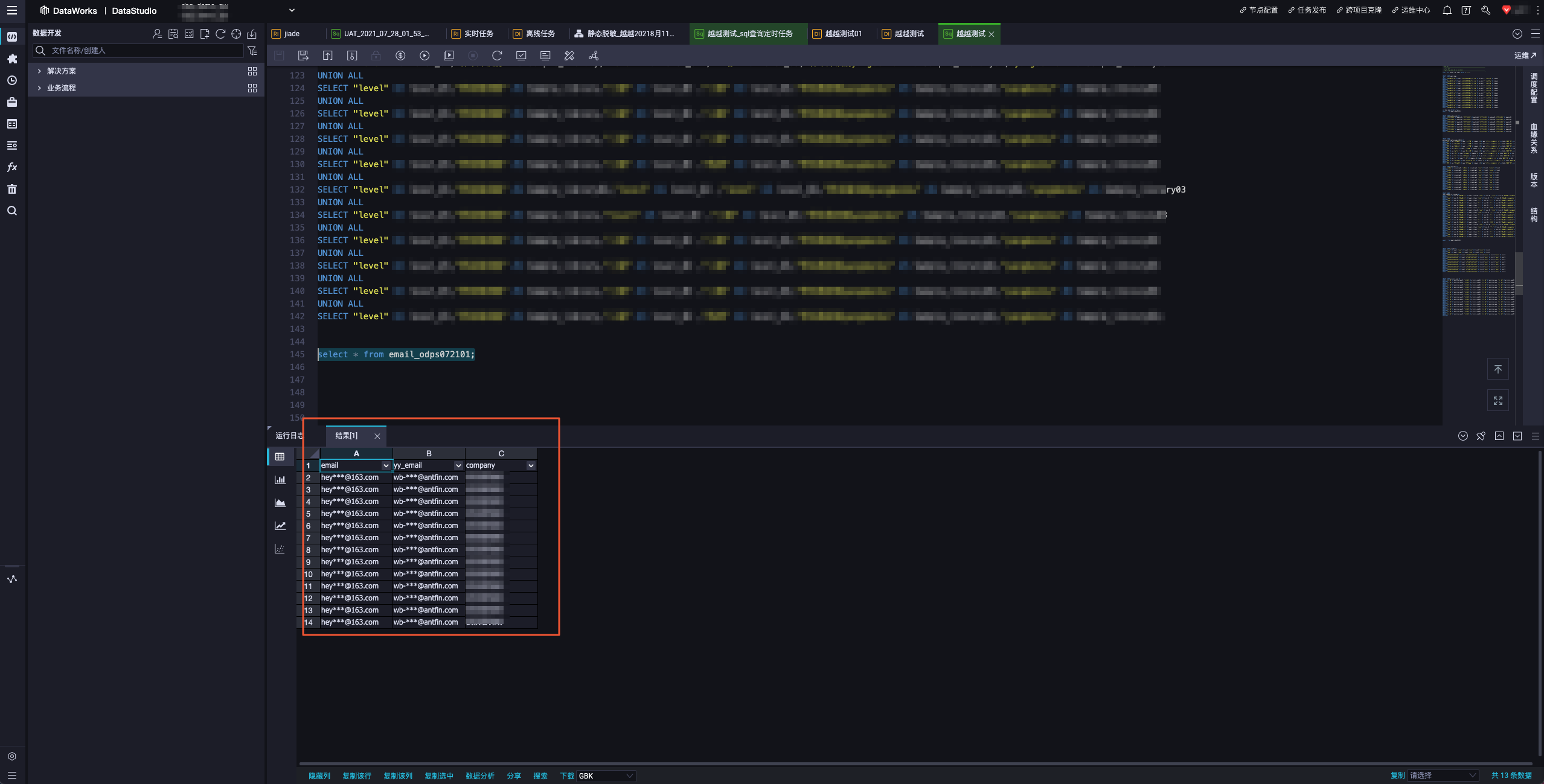Click the Run play icon in toolbar

[424, 56]
